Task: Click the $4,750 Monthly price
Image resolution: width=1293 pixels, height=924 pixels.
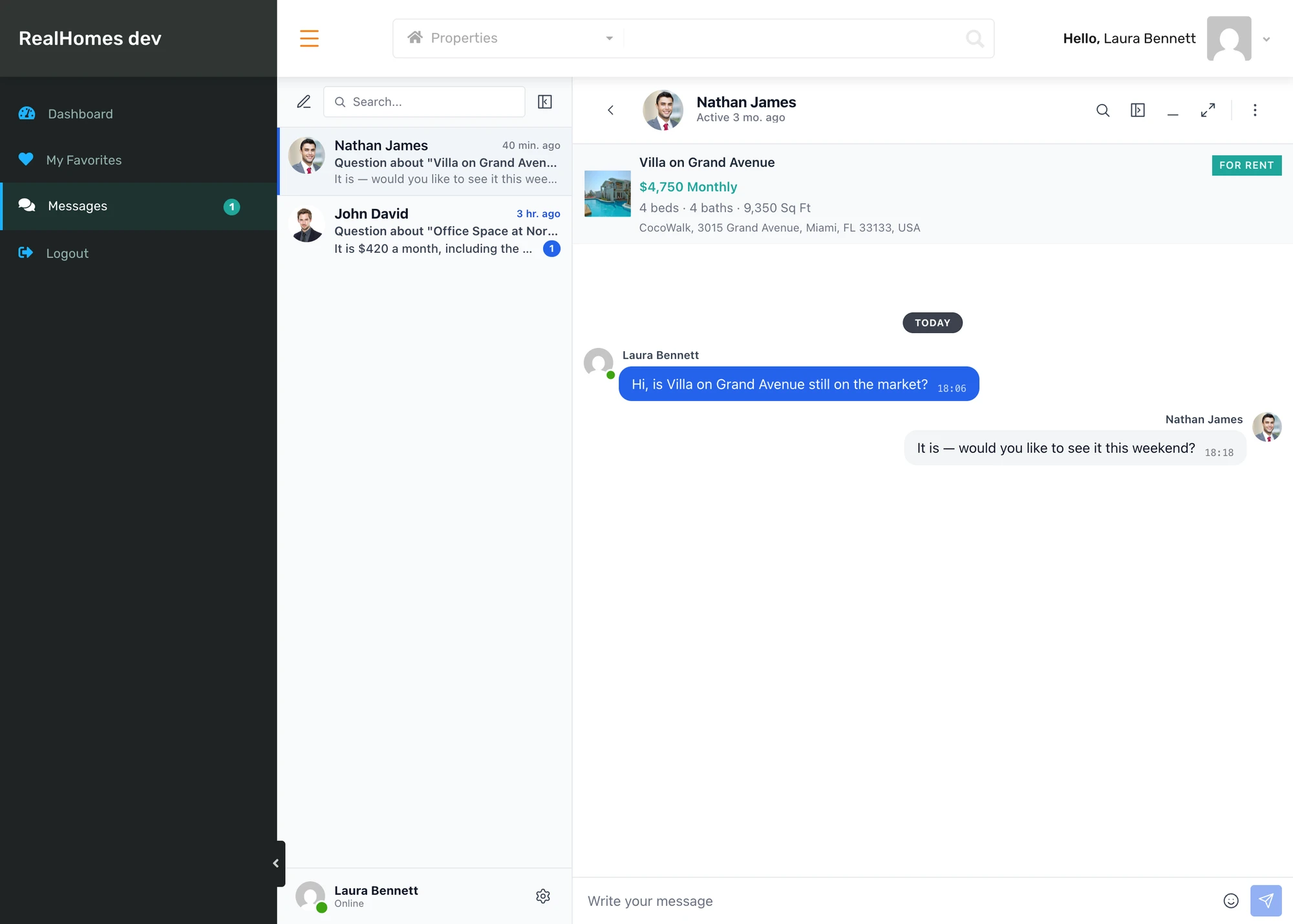Action: (x=688, y=187)
